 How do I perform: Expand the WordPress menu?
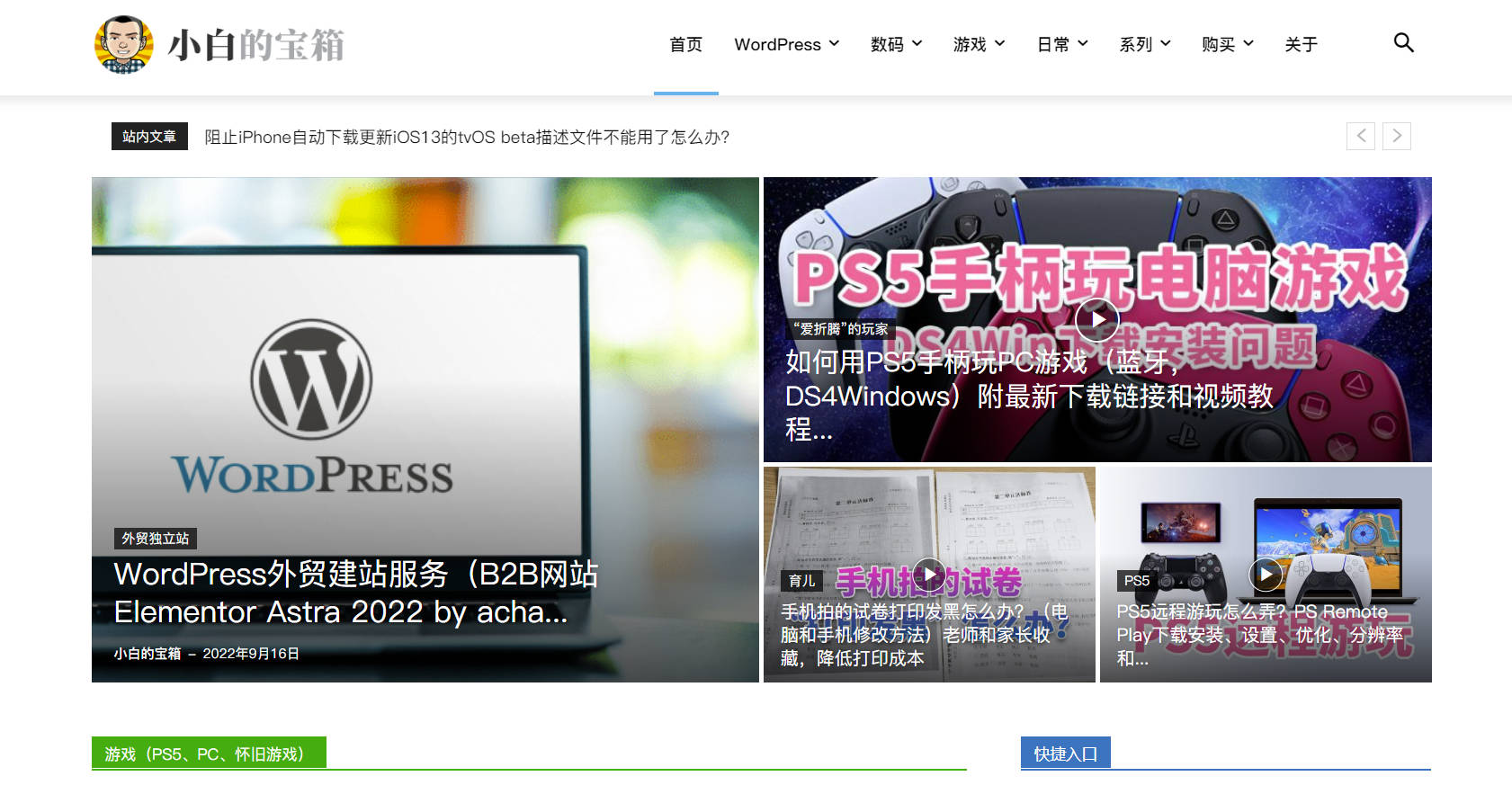point(787,44)
